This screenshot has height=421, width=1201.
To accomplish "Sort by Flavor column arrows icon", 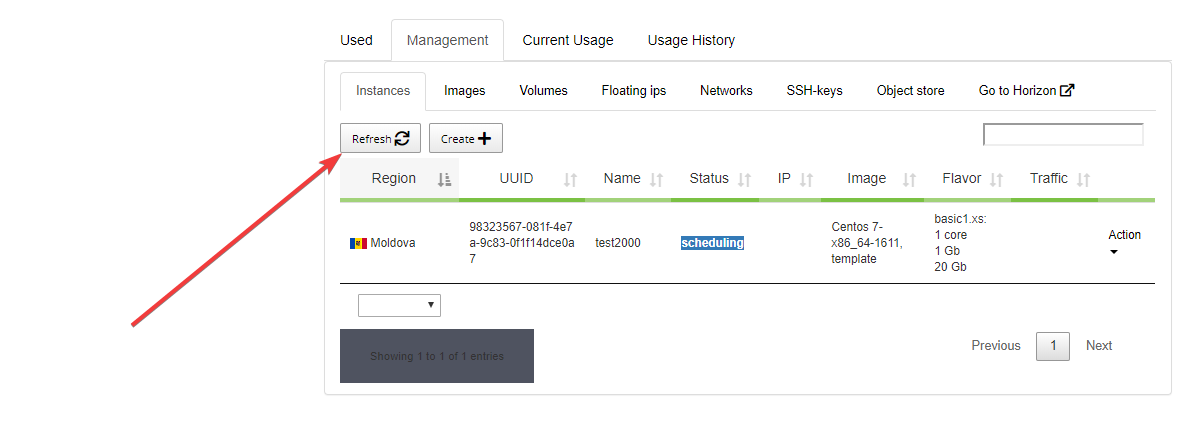I will click(996, 180).
